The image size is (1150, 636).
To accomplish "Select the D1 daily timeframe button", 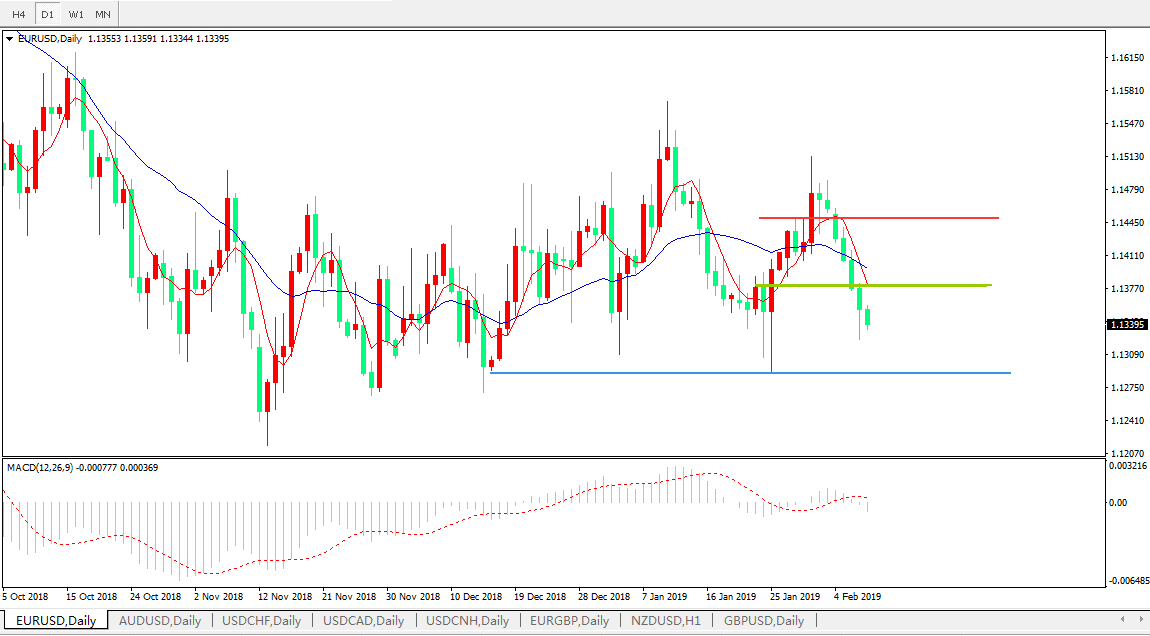I will (x=47, y=15).
